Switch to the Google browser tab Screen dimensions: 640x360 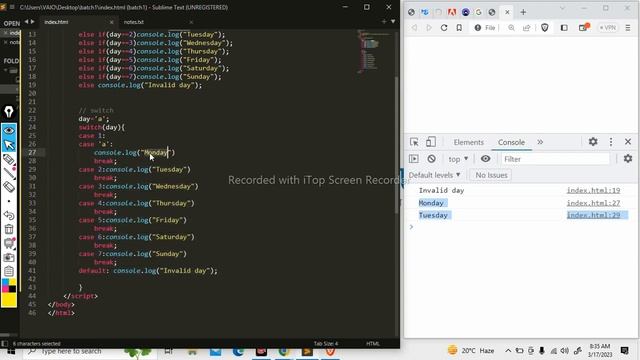[x=478, y=12]
